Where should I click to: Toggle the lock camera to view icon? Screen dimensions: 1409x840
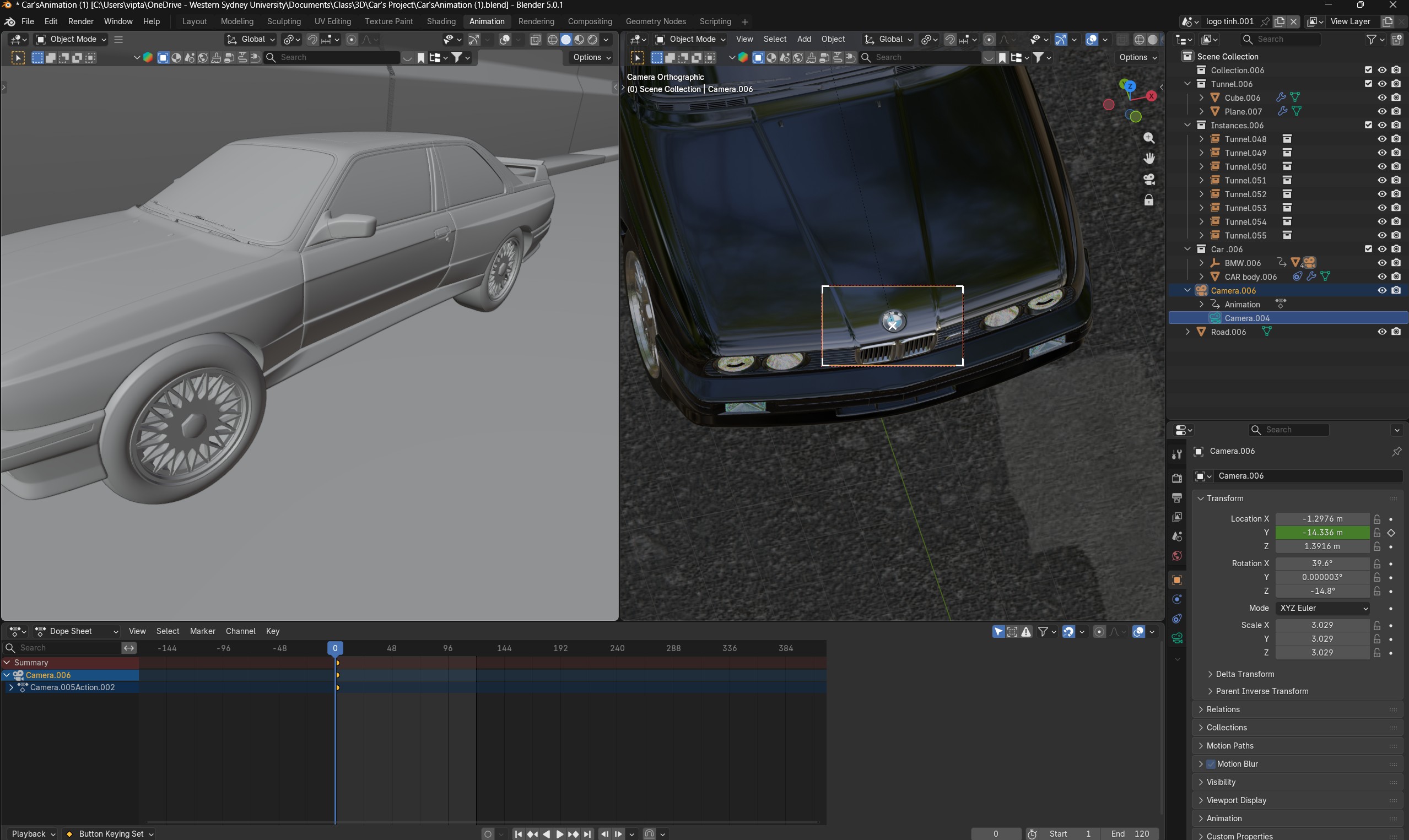[1148, 200]
